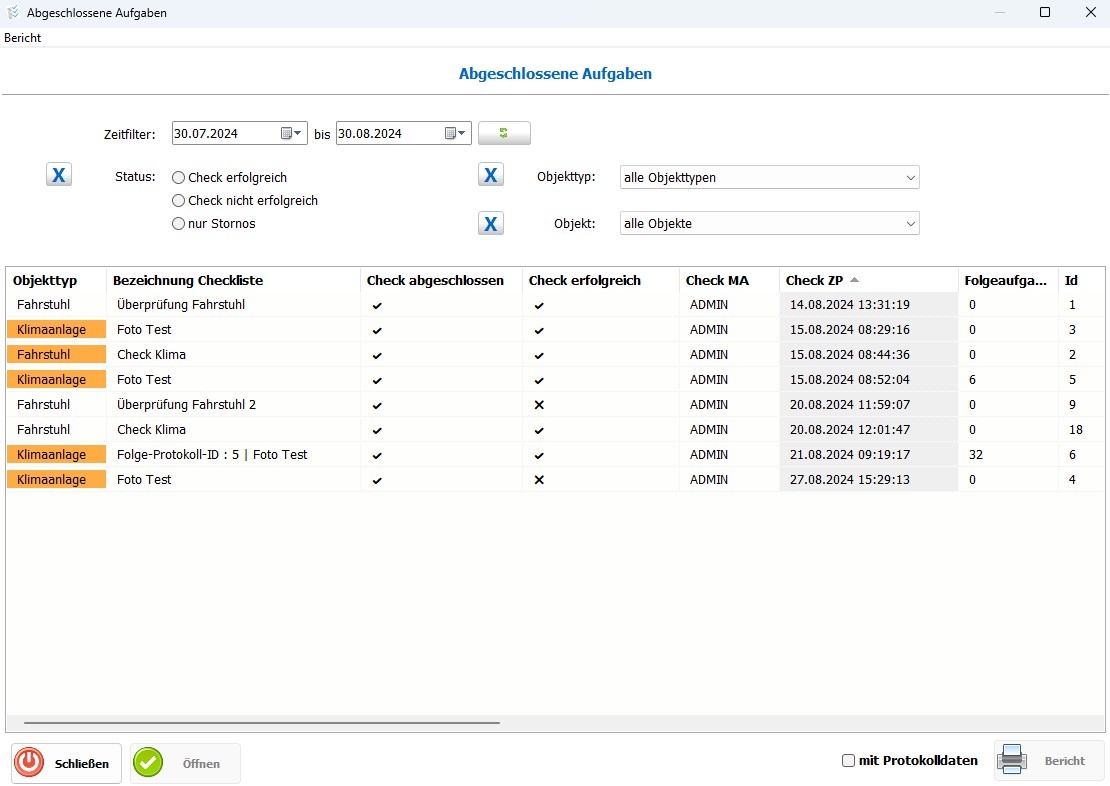Enable 'mit Protokolldaten' checkbox
Viewport: 1110px width, 786px height.
click(849, 761)
